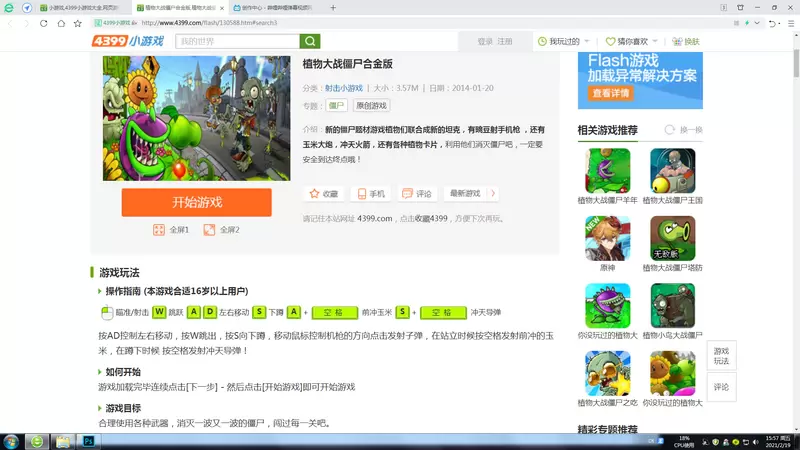Viewport: 800px width, 450px height.
Task: Click the 360 browser taskbar icon
Action: pyautogui.click(x=37, y=441)
